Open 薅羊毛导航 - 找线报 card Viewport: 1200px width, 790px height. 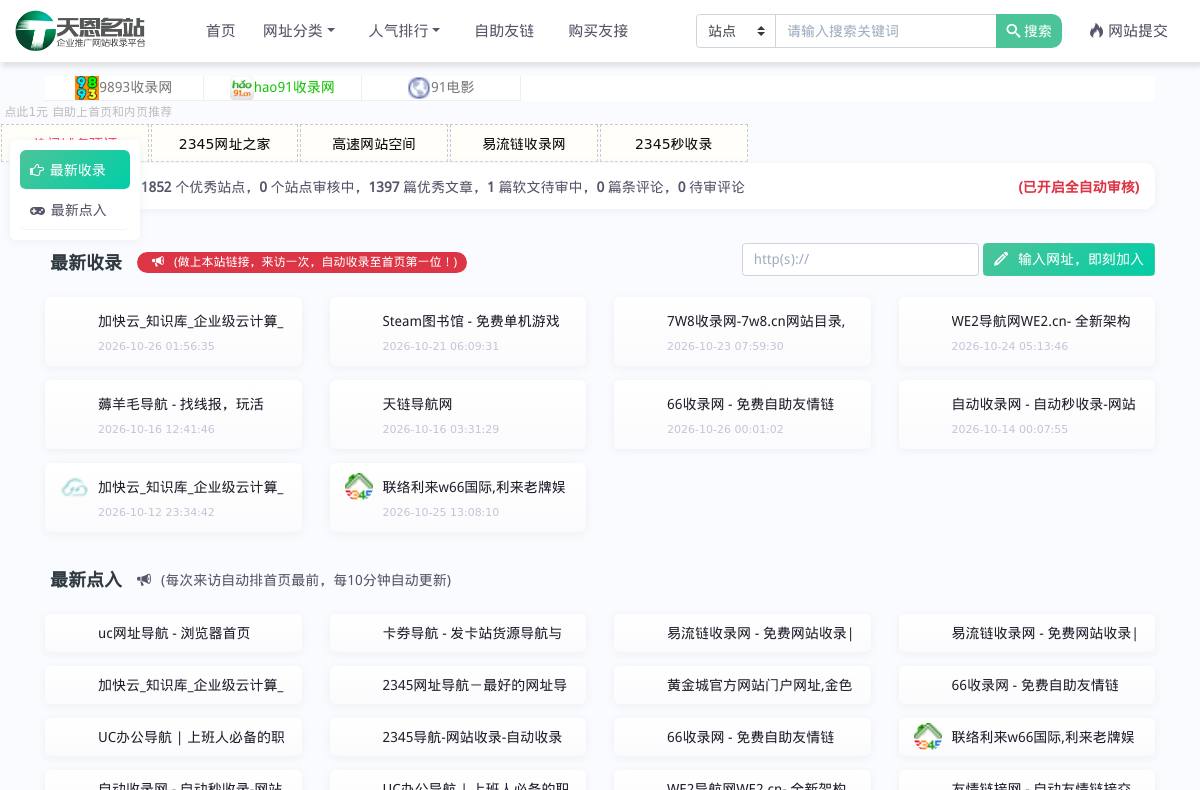pos(173,414)
